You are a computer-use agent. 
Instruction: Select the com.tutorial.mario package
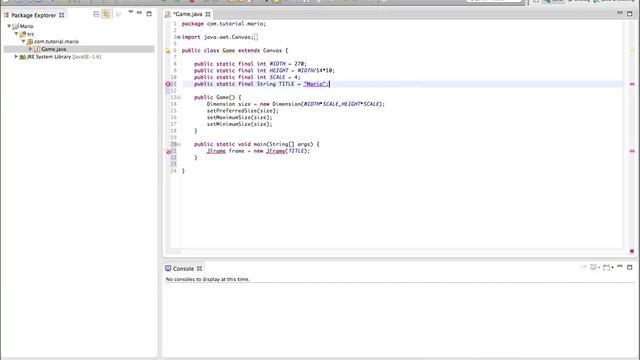tap(56, 42)
